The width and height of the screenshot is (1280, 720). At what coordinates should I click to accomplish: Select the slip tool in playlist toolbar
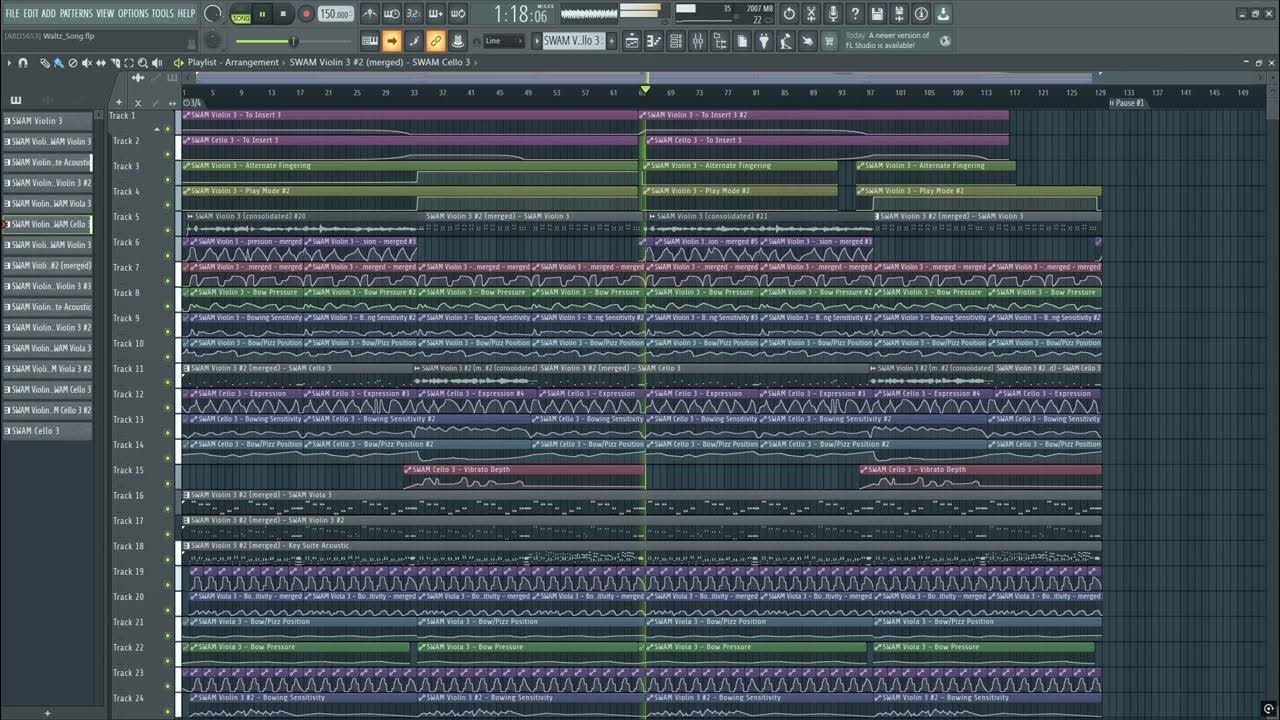(x=101, y=63)
